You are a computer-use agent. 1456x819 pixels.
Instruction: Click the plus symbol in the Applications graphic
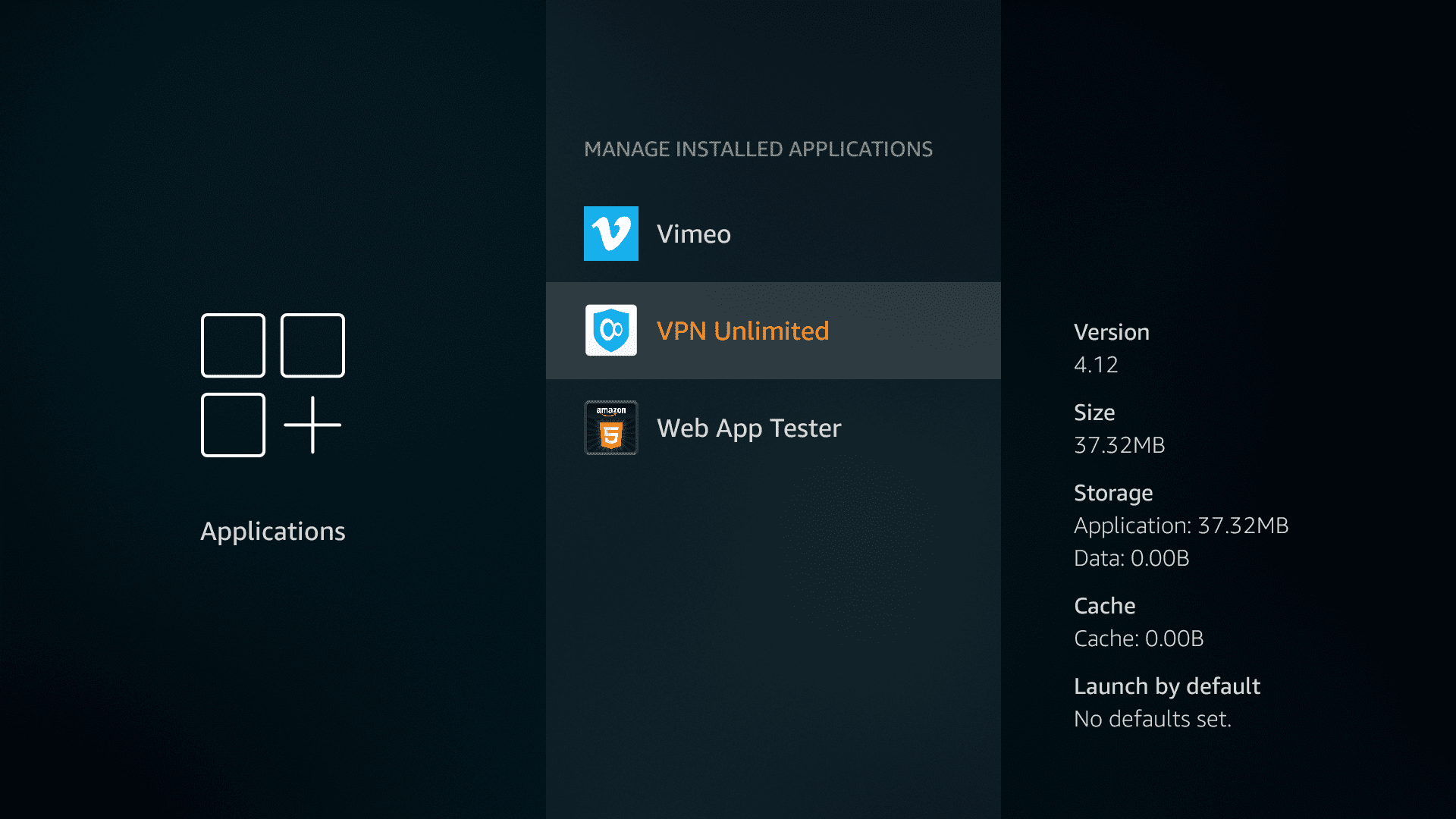click(312, 425)
